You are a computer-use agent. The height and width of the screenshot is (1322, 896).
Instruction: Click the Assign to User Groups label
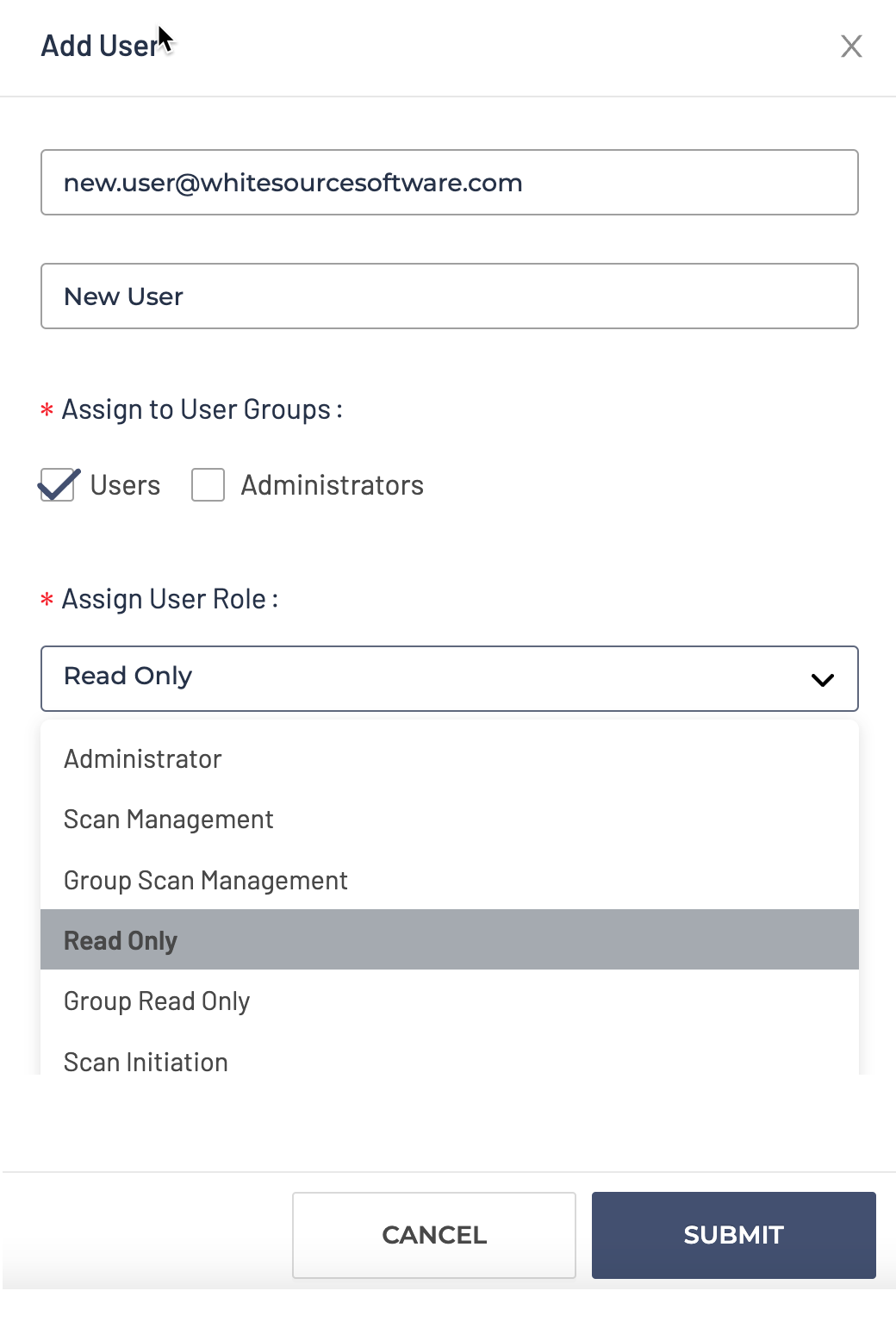click(x=202, y=410)
